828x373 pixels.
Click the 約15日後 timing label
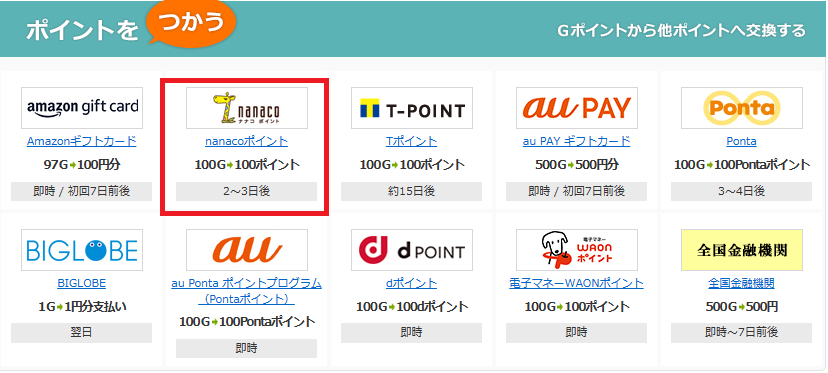tap(411, 191)
